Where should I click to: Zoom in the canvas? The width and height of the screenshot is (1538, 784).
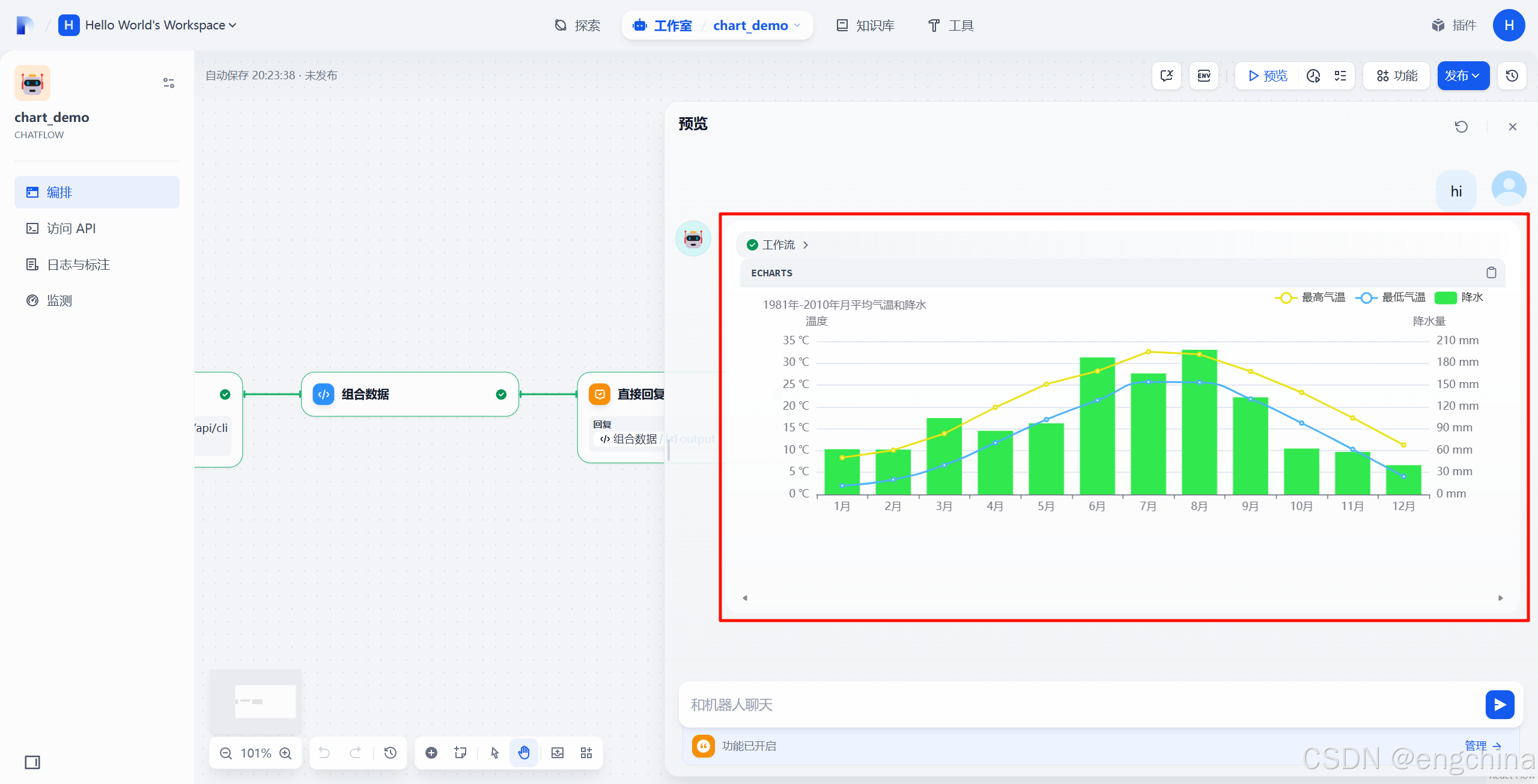[x=286, y=753]
